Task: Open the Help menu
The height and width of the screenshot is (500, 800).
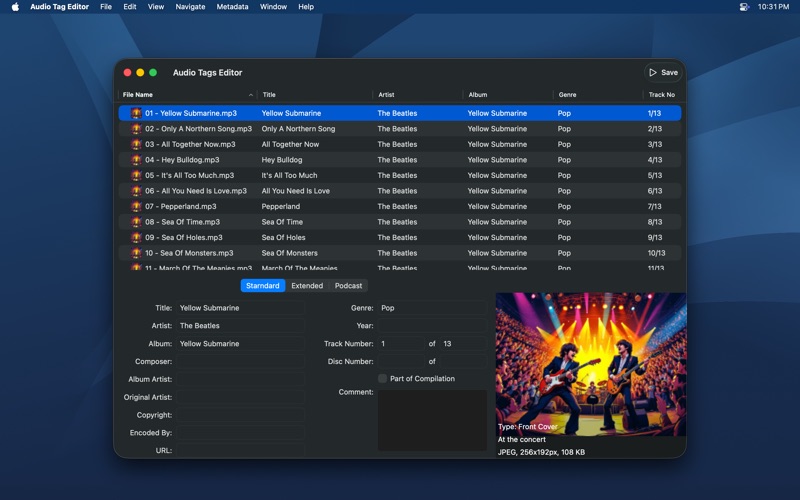Action: pyautogui.click(x=306, y=7)
